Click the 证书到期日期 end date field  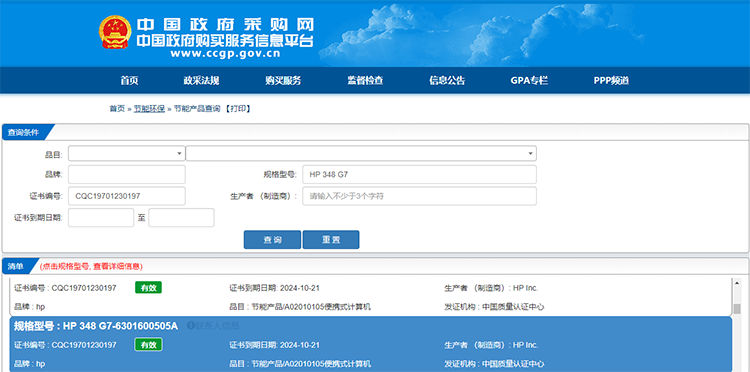pos(181,218)
